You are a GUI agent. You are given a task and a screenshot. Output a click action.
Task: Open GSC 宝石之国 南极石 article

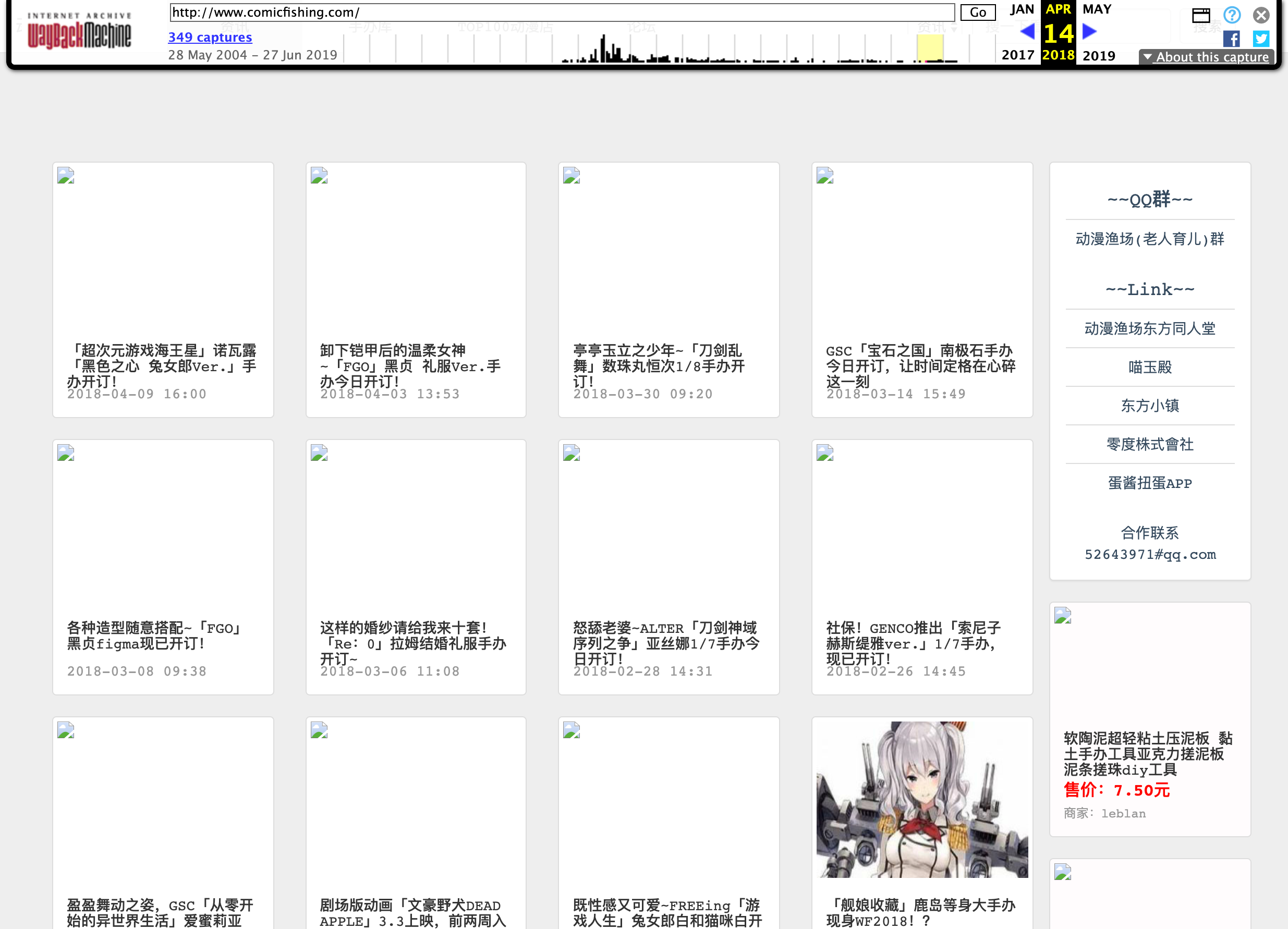(920, 365)
